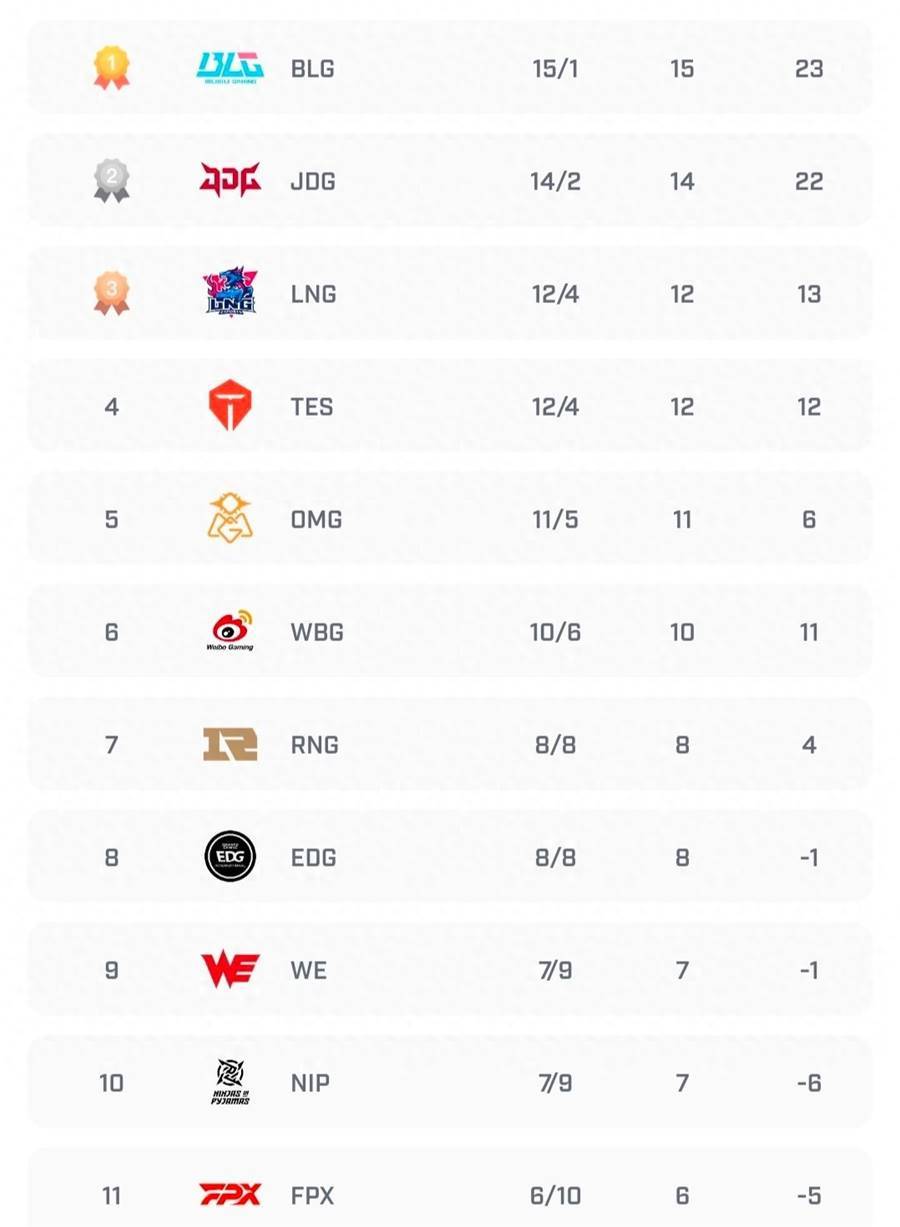The height and width of the screenshot is (1227, 900).
Task: Click the WE red logo
Action: click(x=230, y=970)
